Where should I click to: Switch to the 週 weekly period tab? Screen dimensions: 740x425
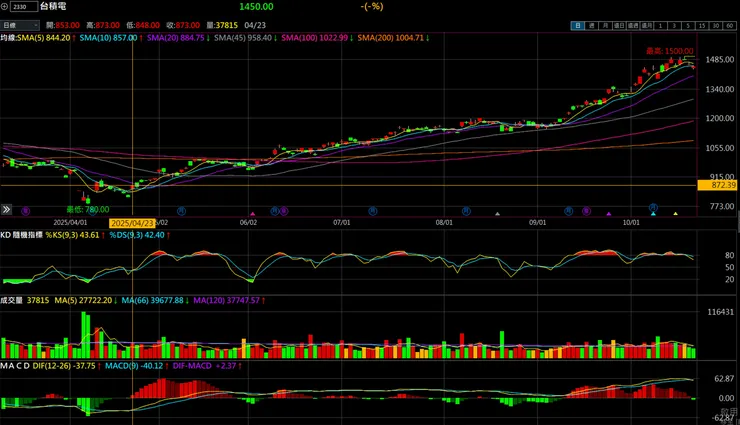(x=591, y=25)
